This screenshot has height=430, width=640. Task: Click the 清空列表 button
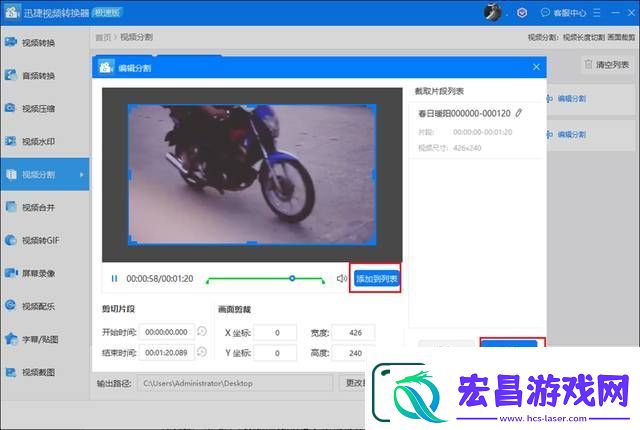(x=607, y=64)
